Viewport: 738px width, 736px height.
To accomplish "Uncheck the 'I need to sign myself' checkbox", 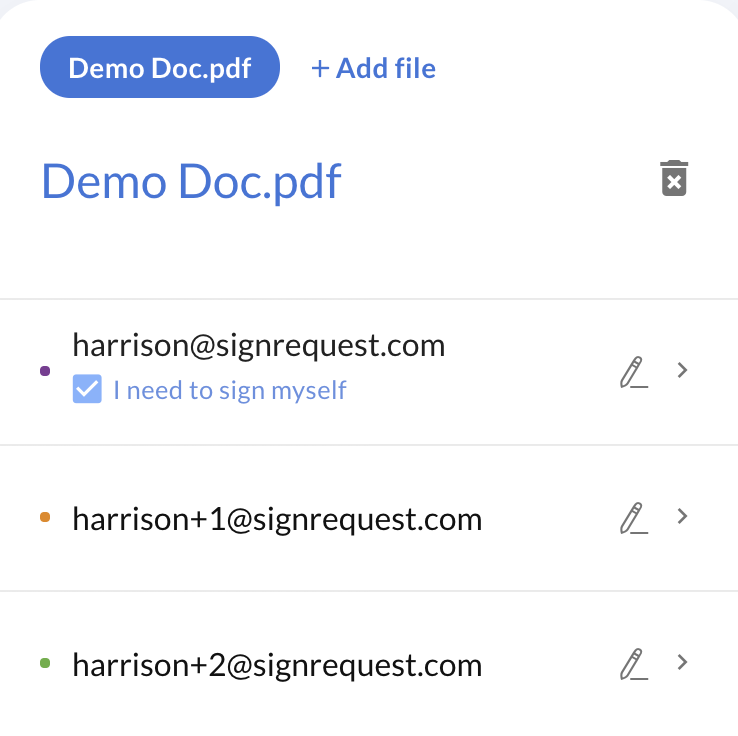I will click(87, 389).
